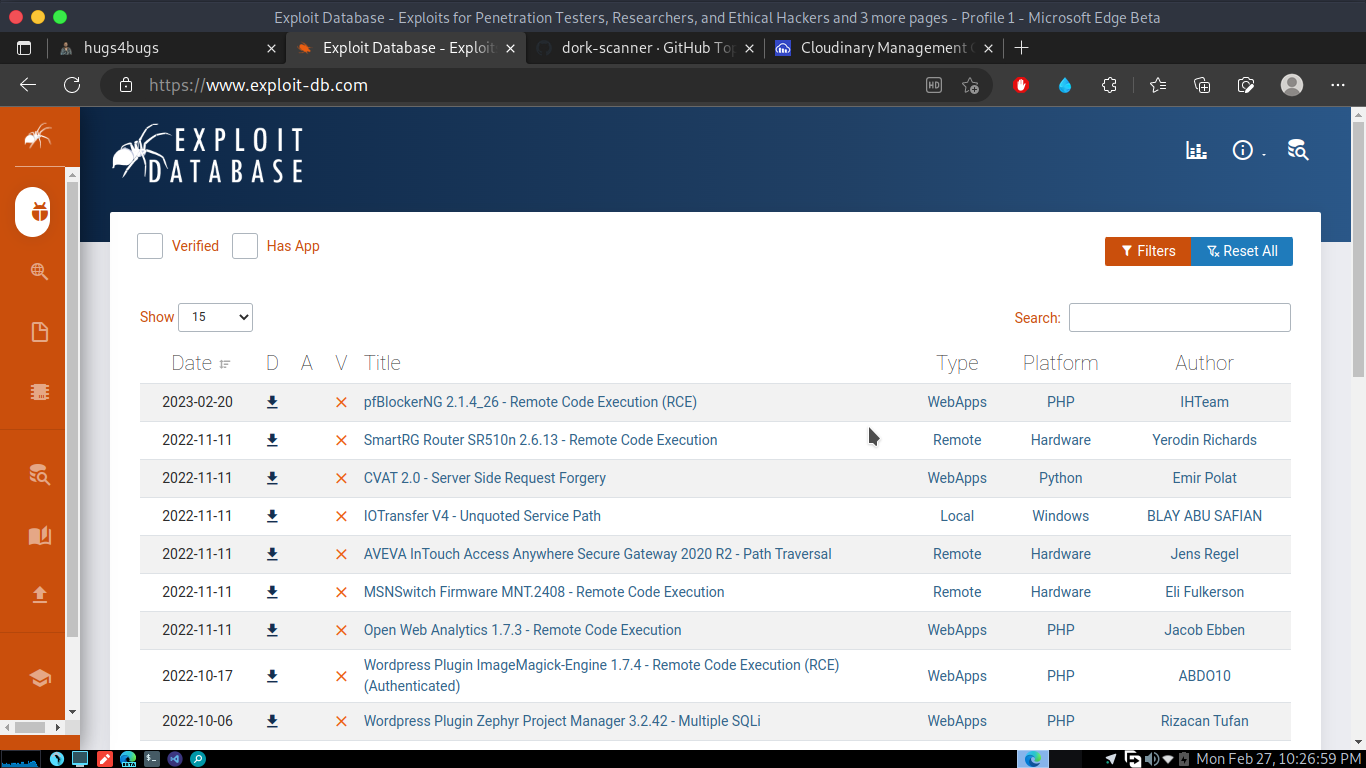
Task: Open Search Exploit-DB icon in the sidebar
Action: [39, 474]
